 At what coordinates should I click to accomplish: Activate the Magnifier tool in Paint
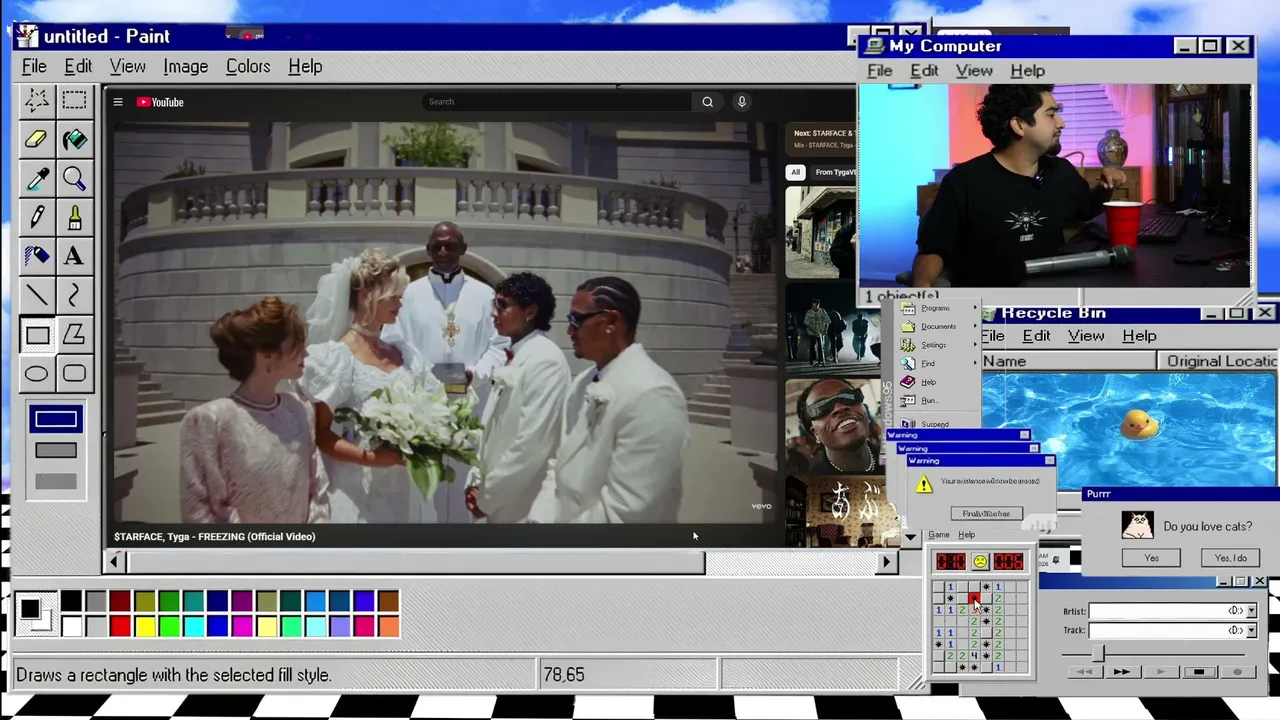point(74,178)
